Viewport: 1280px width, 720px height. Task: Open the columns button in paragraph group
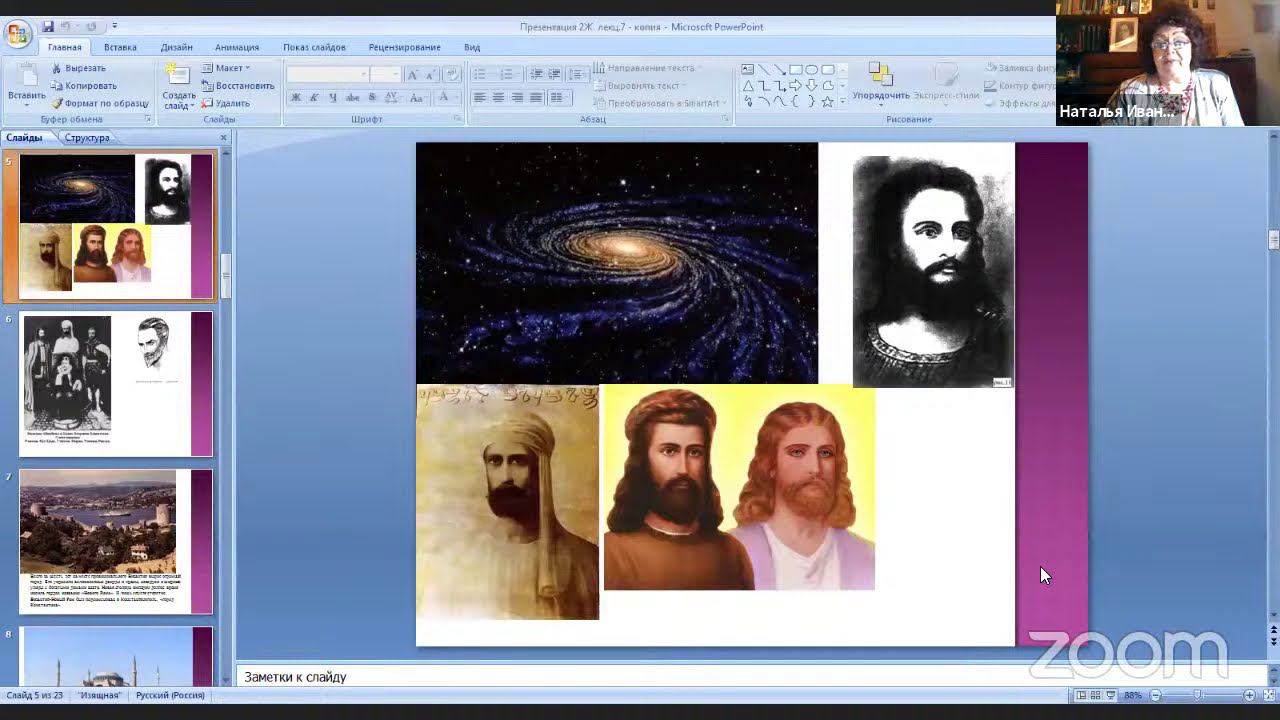tap(558, 97)
